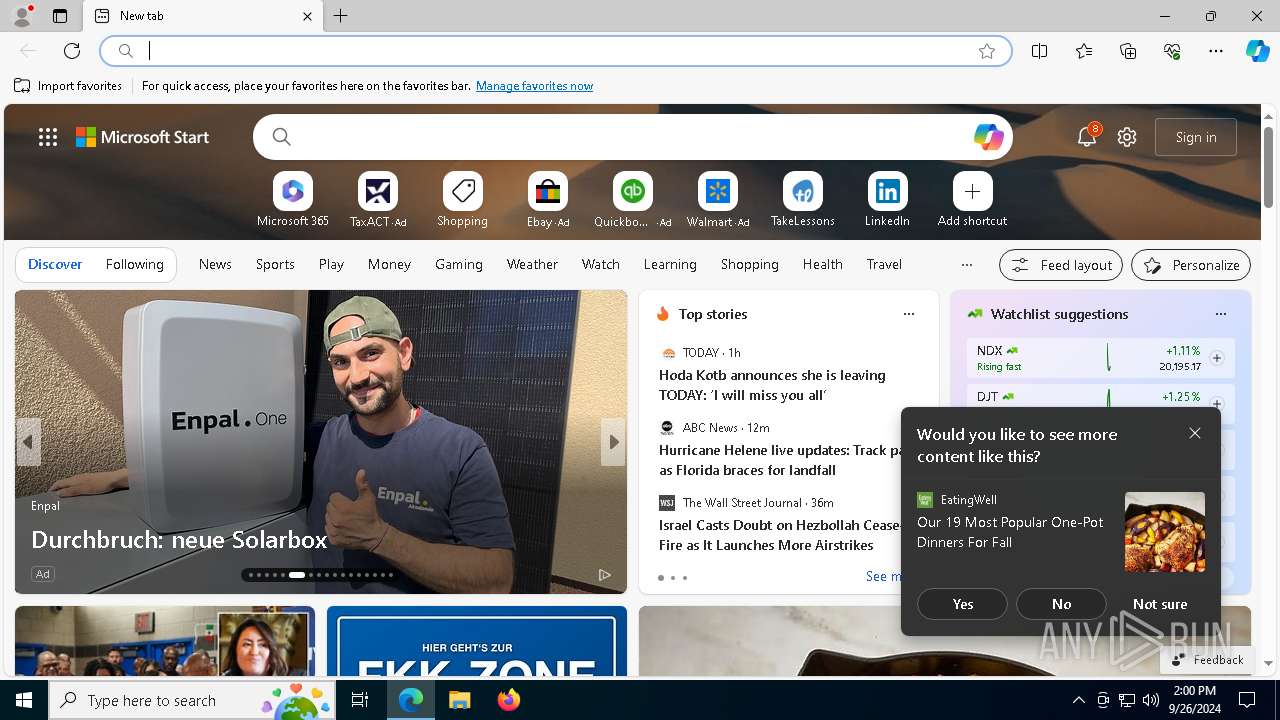1280x720 pixels.
Task: Read Hurricane Helene live updates story
Action: pyautogui.click(x=780, y=460)
